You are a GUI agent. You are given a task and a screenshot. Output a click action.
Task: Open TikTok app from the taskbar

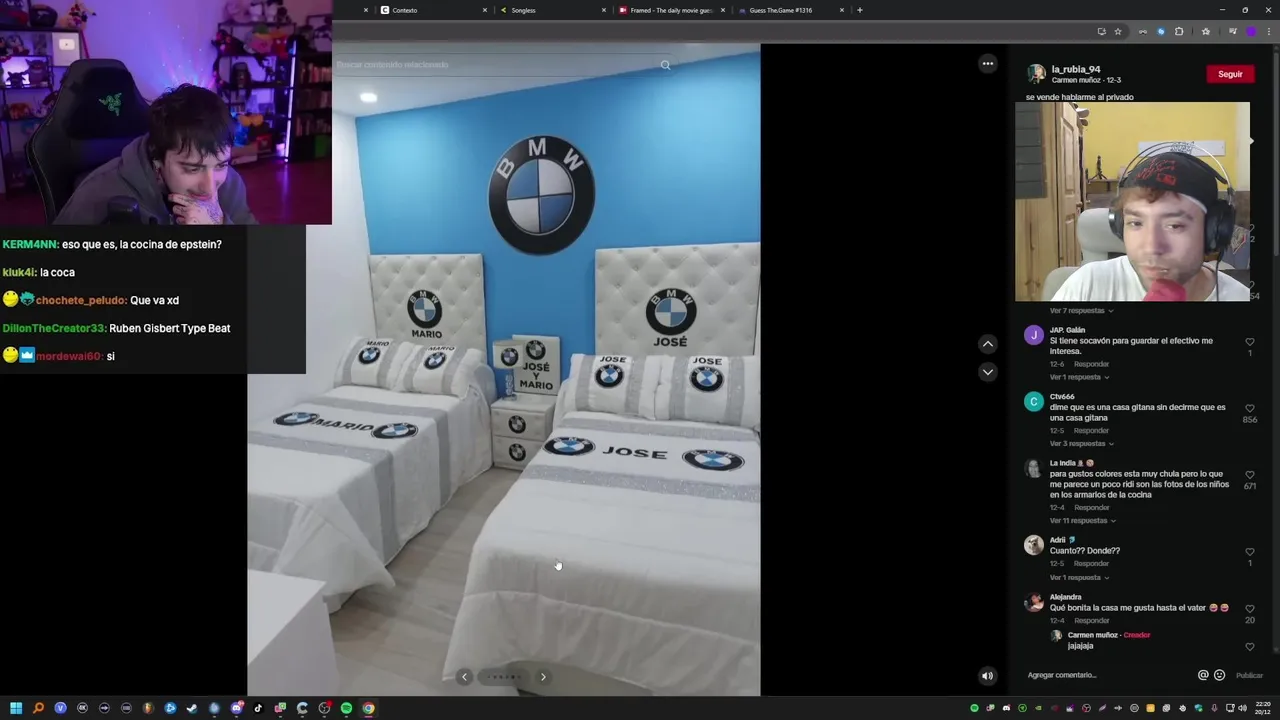[258, 709]
